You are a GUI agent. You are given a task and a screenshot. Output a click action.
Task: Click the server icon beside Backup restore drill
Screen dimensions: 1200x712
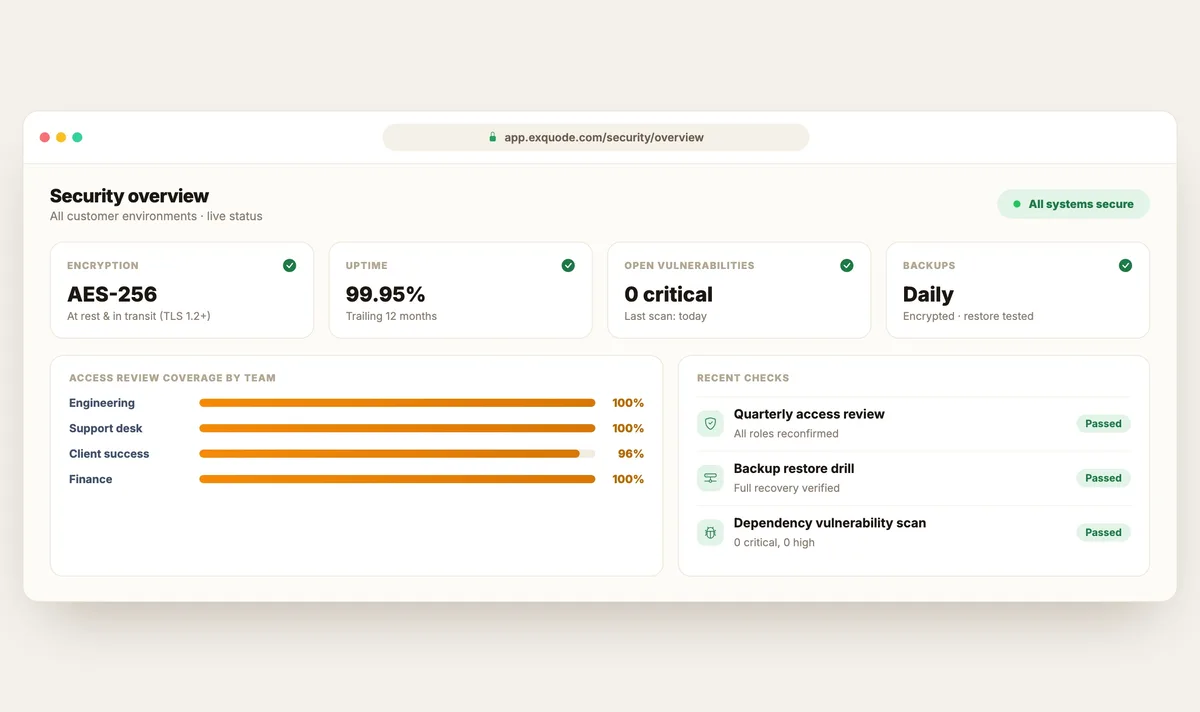point(710,478)
